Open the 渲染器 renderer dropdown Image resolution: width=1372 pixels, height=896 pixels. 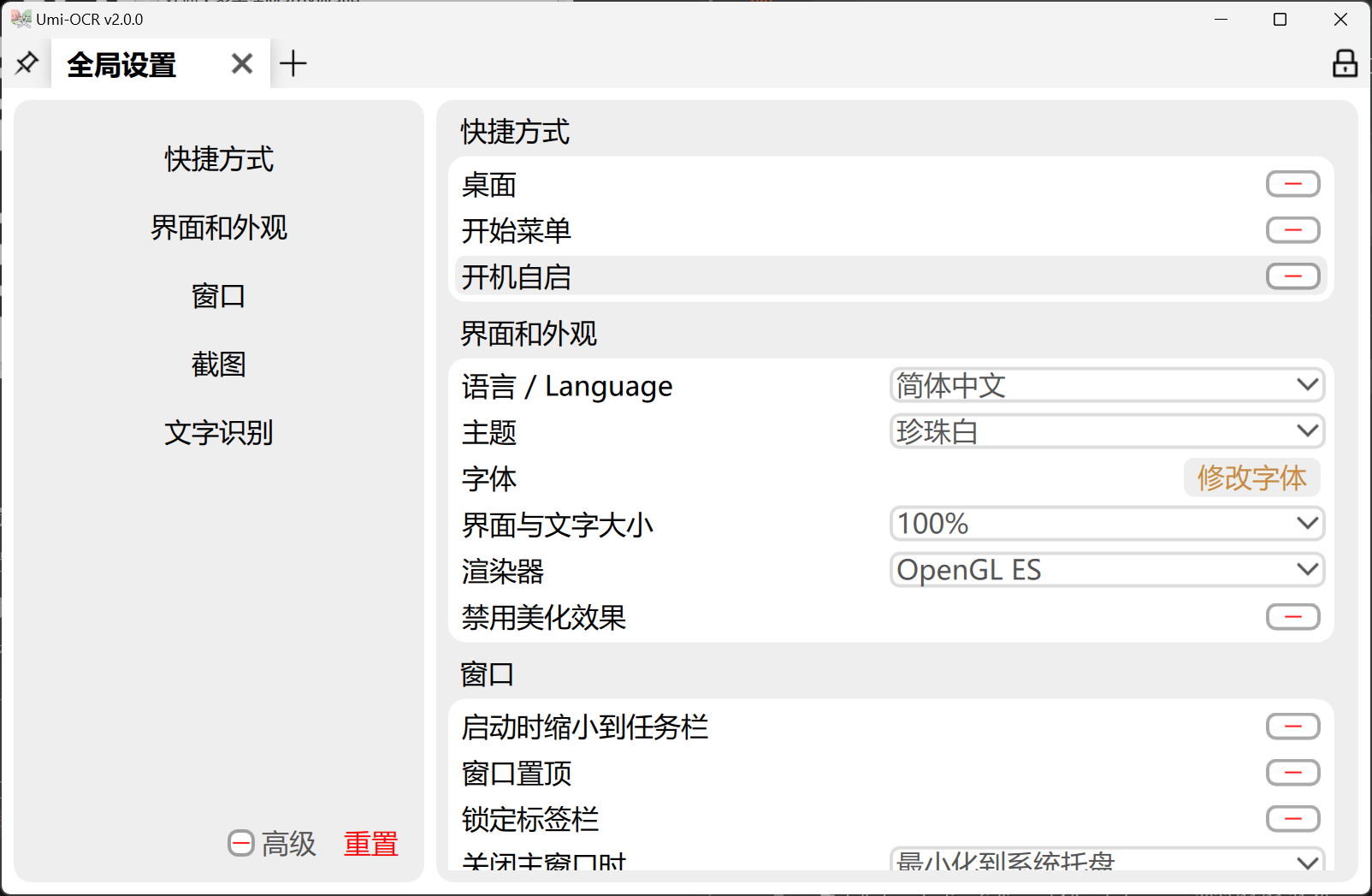click(x=1107, y=570)
